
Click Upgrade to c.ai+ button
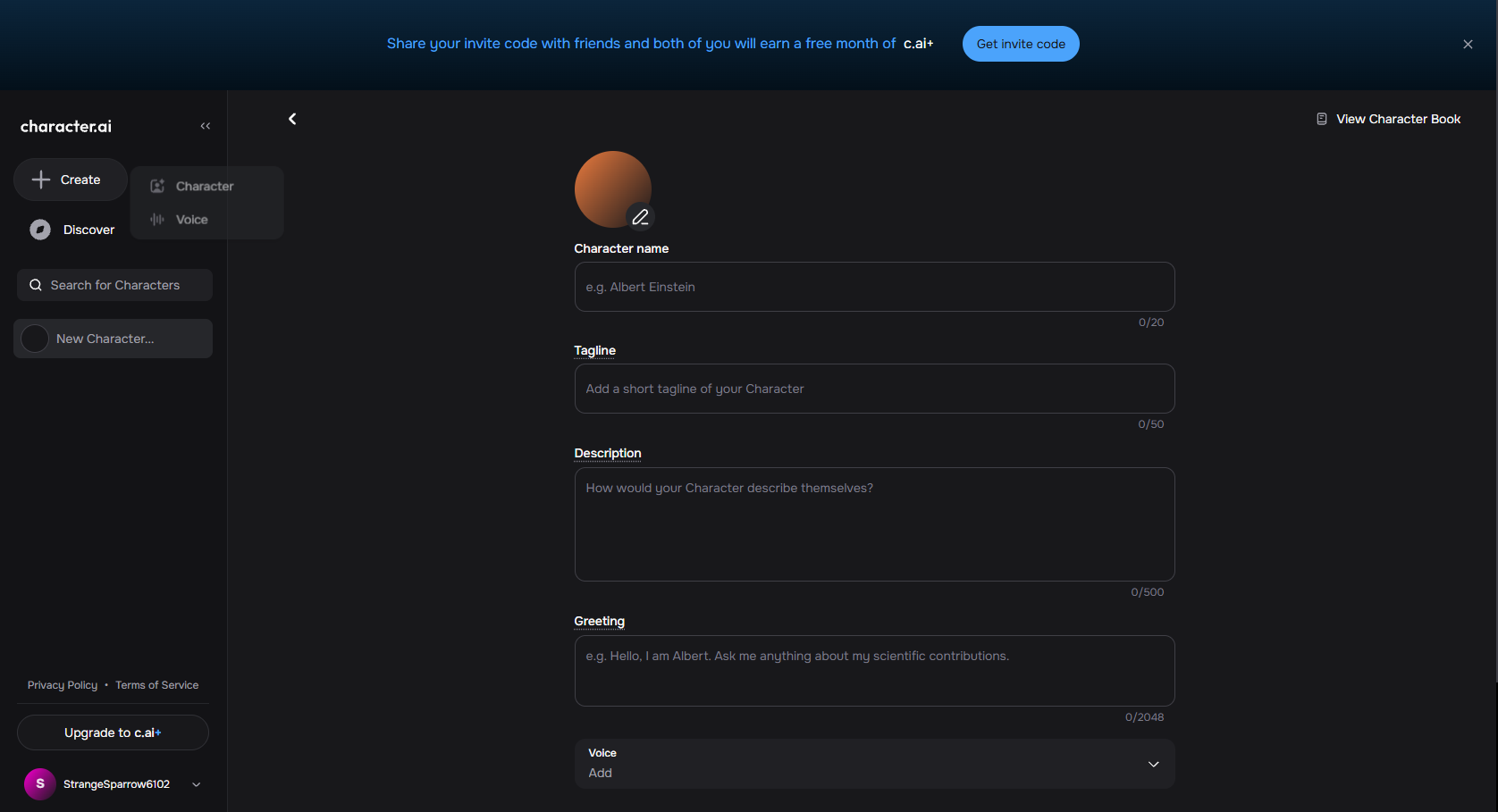[113, 732]
